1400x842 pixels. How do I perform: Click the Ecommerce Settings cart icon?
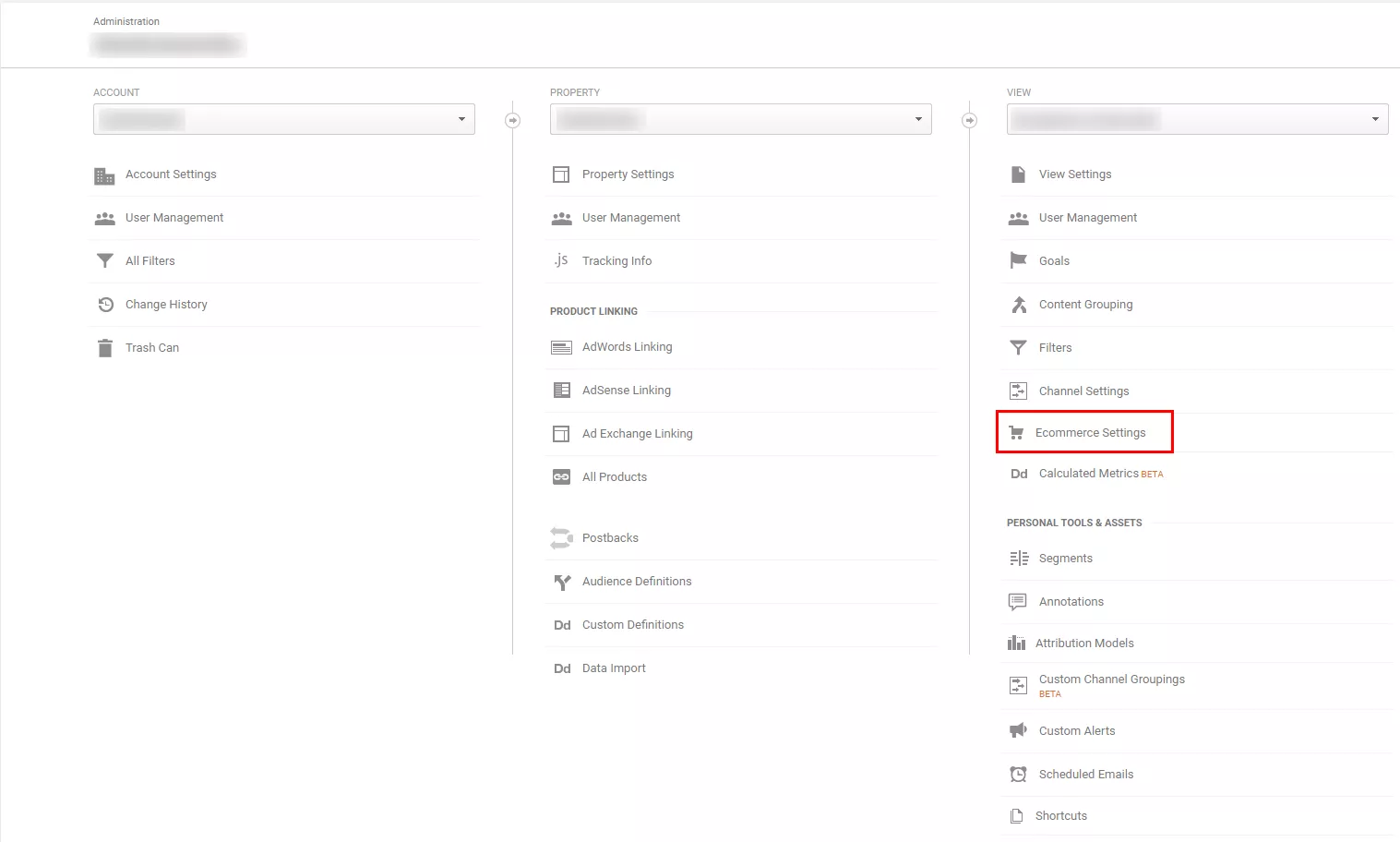click(1016, 432)
